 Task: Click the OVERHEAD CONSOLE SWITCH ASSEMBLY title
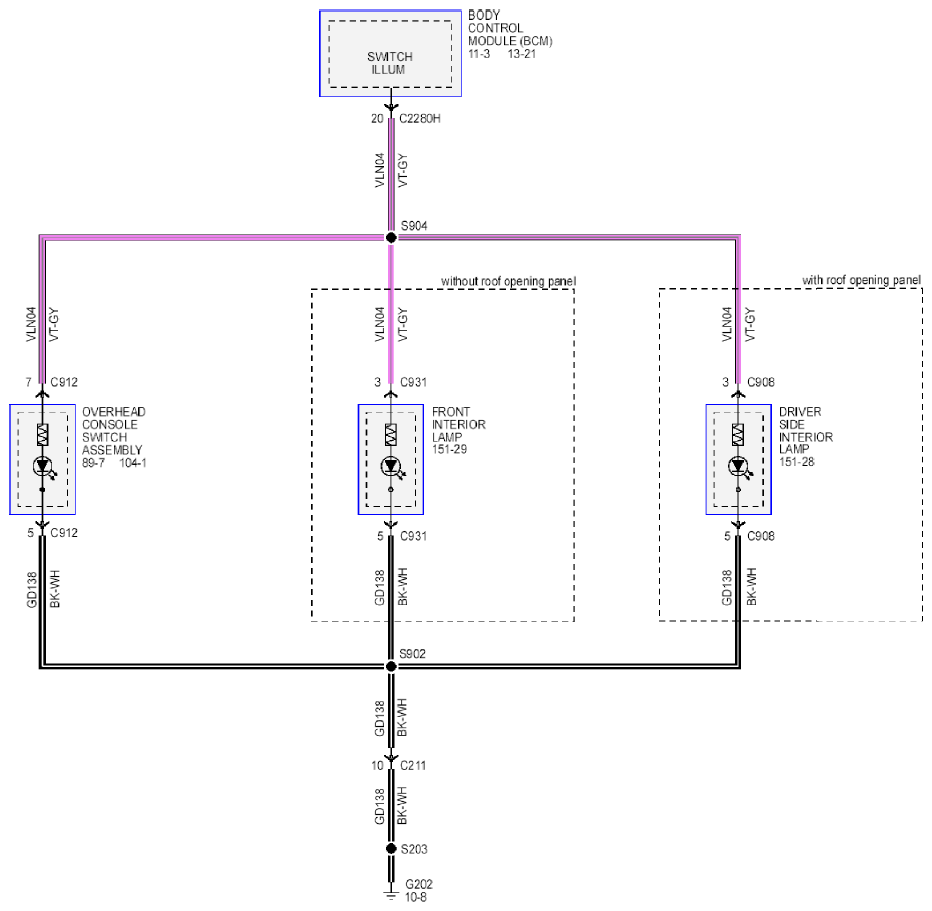(114, 431)
